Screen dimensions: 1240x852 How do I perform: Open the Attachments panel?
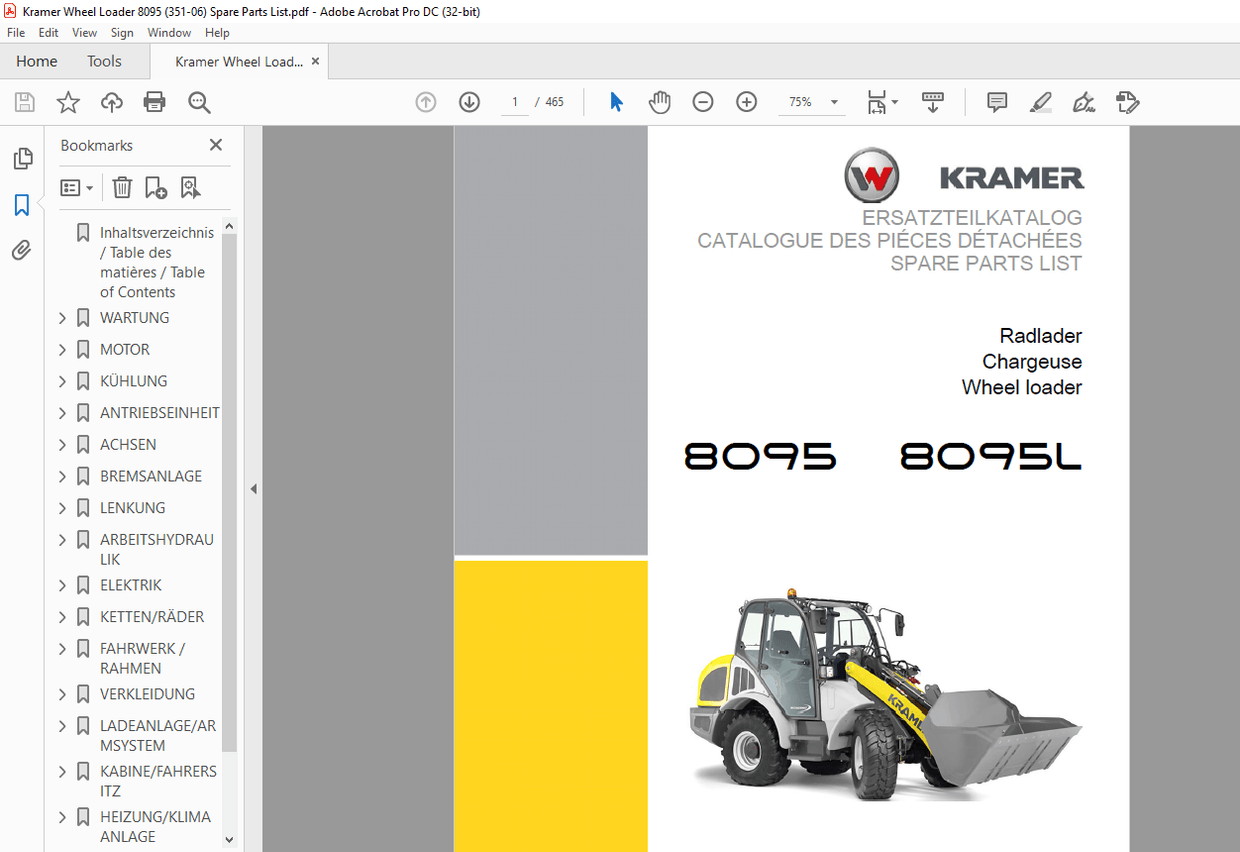[x=22, y=250]
